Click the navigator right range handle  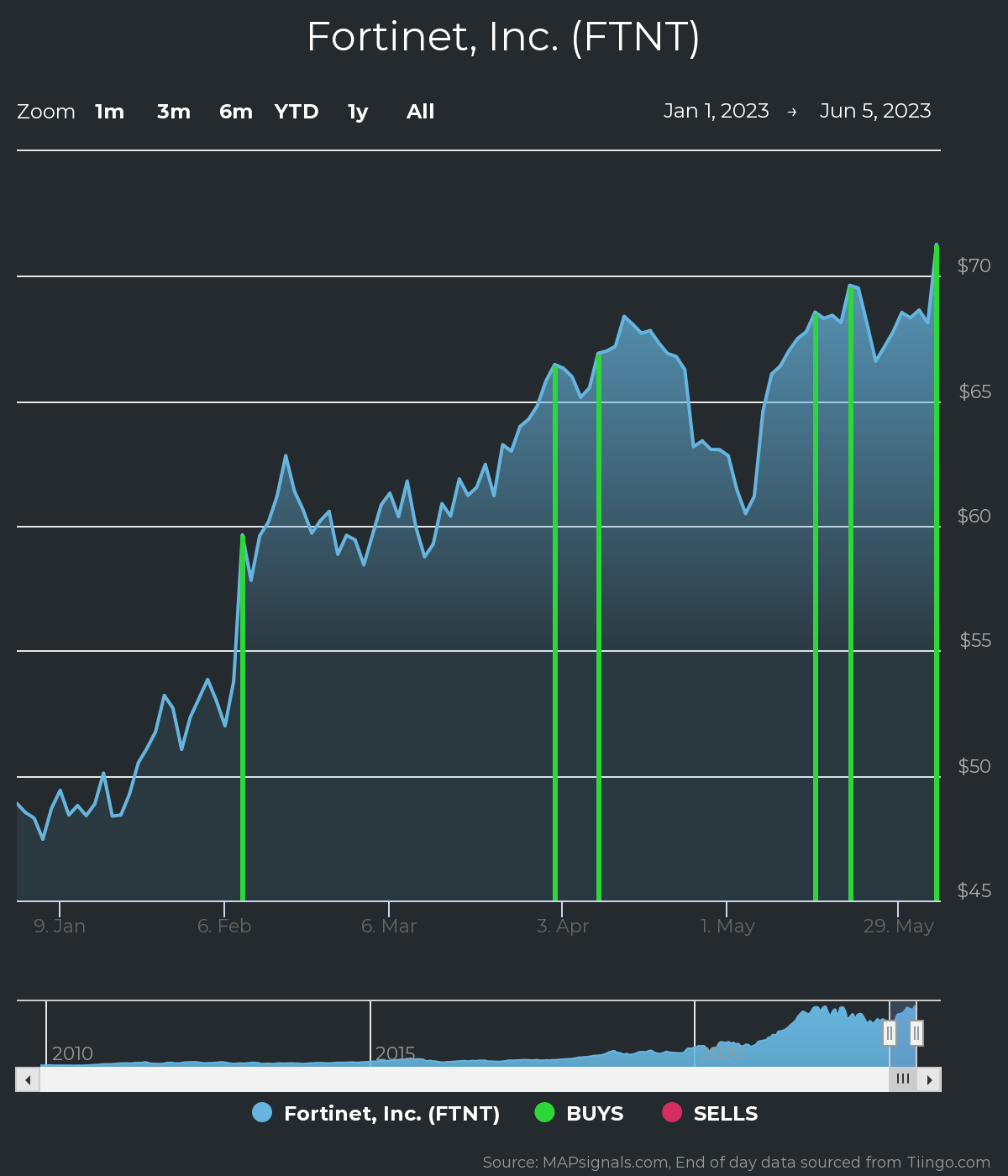point(916,1032)
